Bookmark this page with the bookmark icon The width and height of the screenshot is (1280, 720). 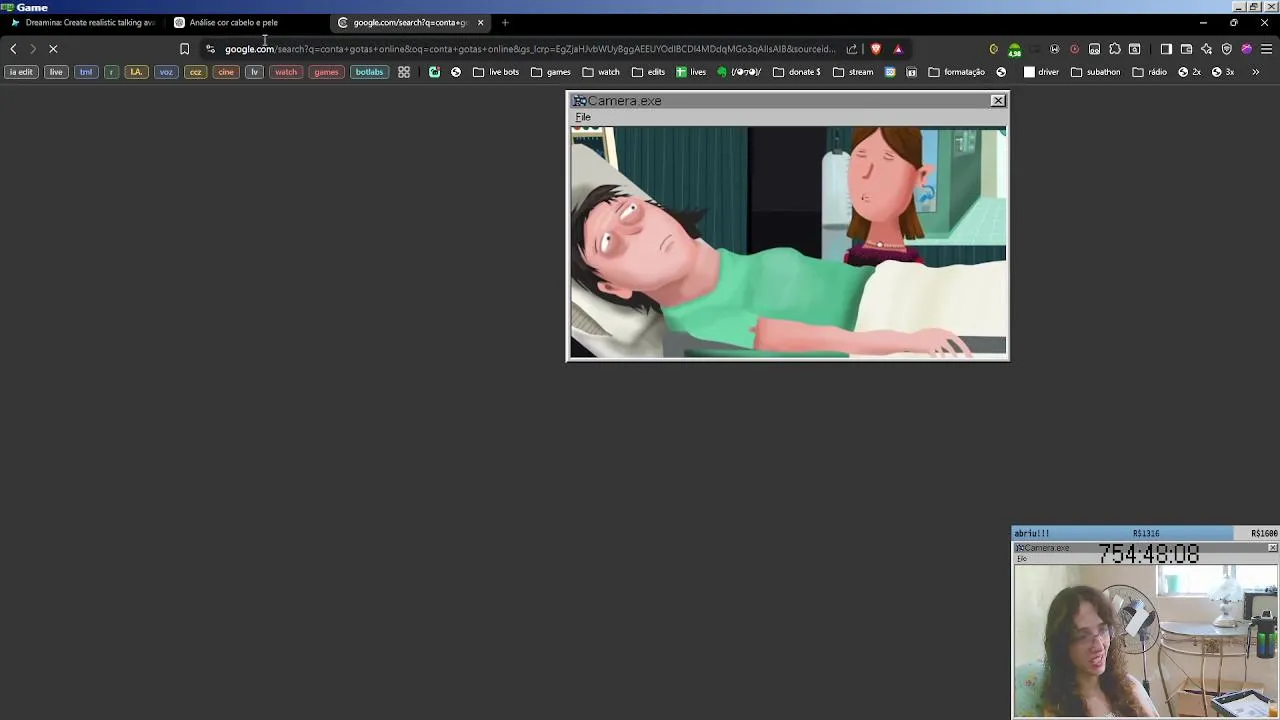click(x=184, y=49)
